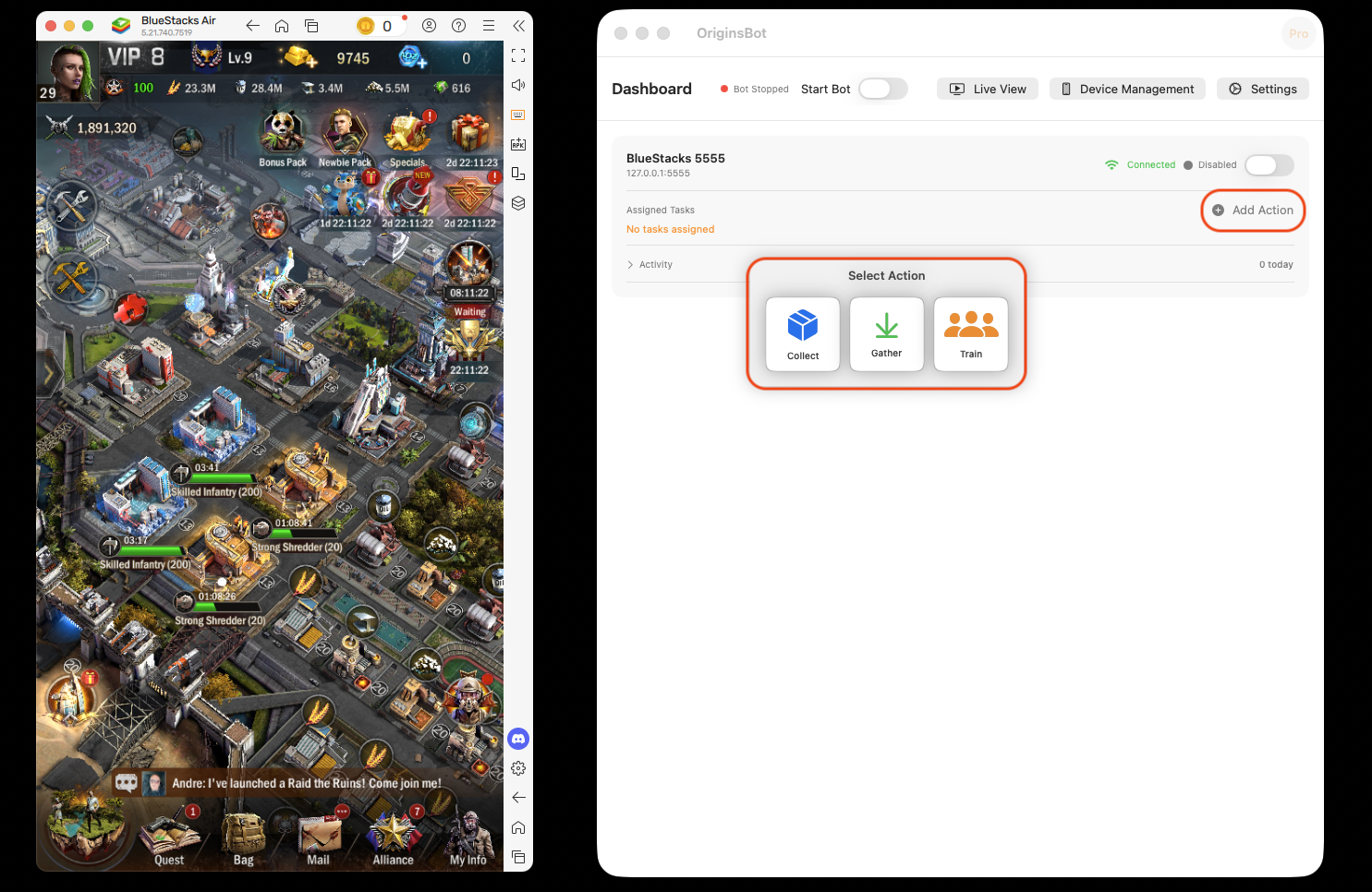This screenshot has width=1372, height=892.
Task: Select the Gather action card
Action: pos(887,334)
